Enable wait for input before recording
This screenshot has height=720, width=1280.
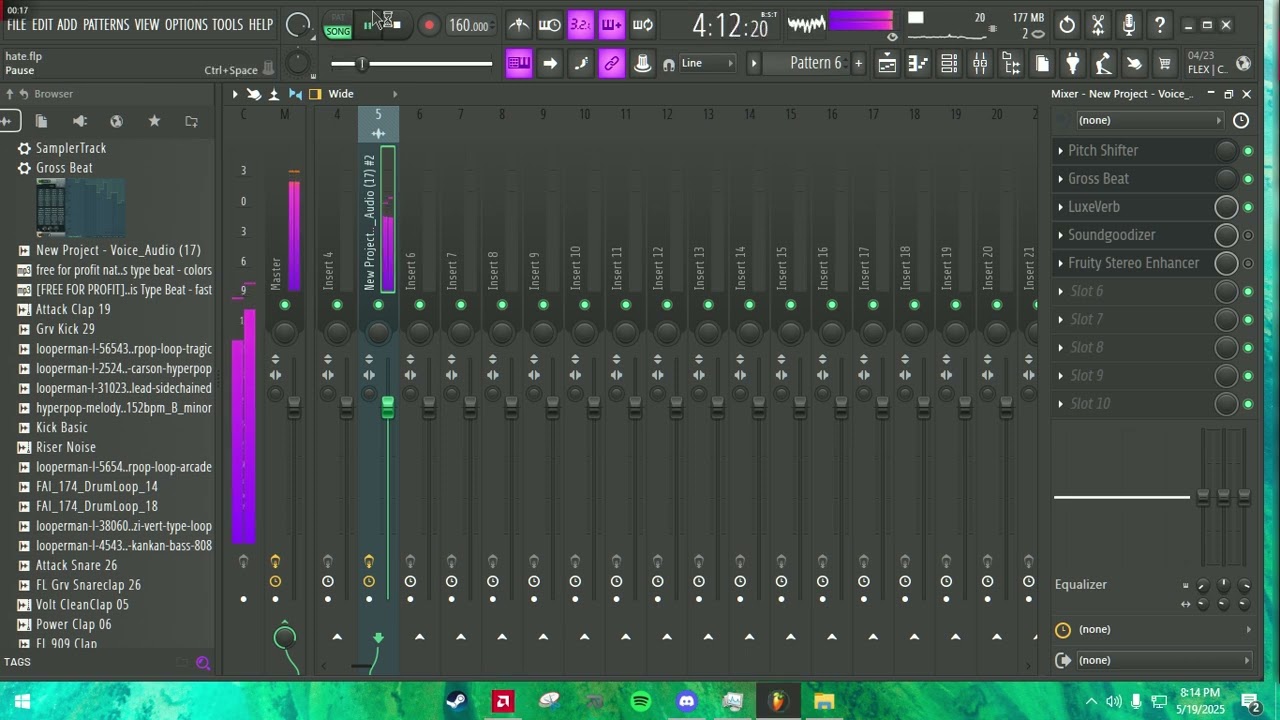[x=549, y=25]
